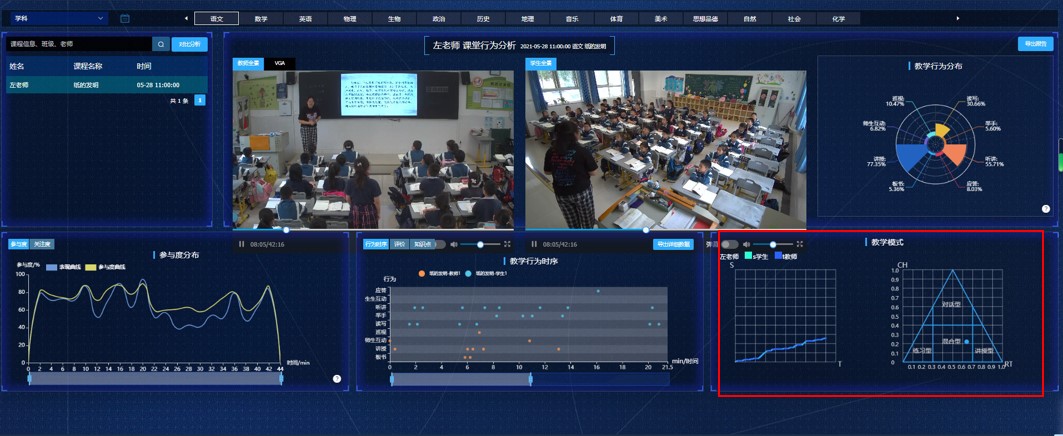Click help icon in 参与度分布 panel

337,379
